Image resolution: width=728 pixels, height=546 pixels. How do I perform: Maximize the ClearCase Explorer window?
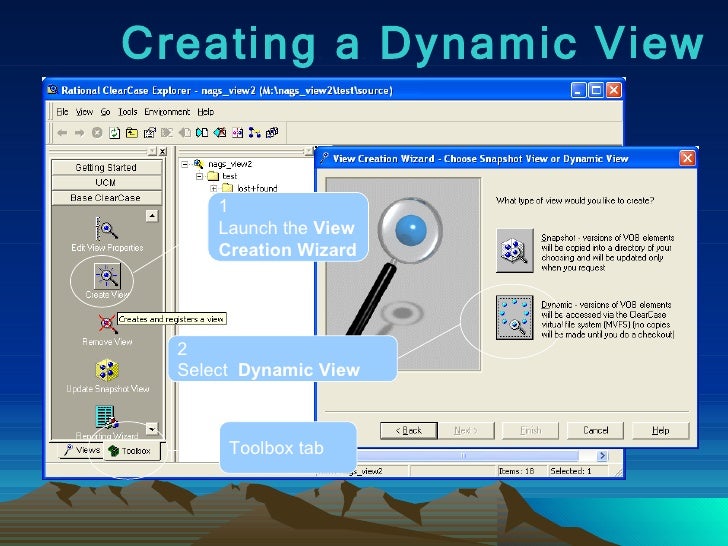(x=596, y=90)
